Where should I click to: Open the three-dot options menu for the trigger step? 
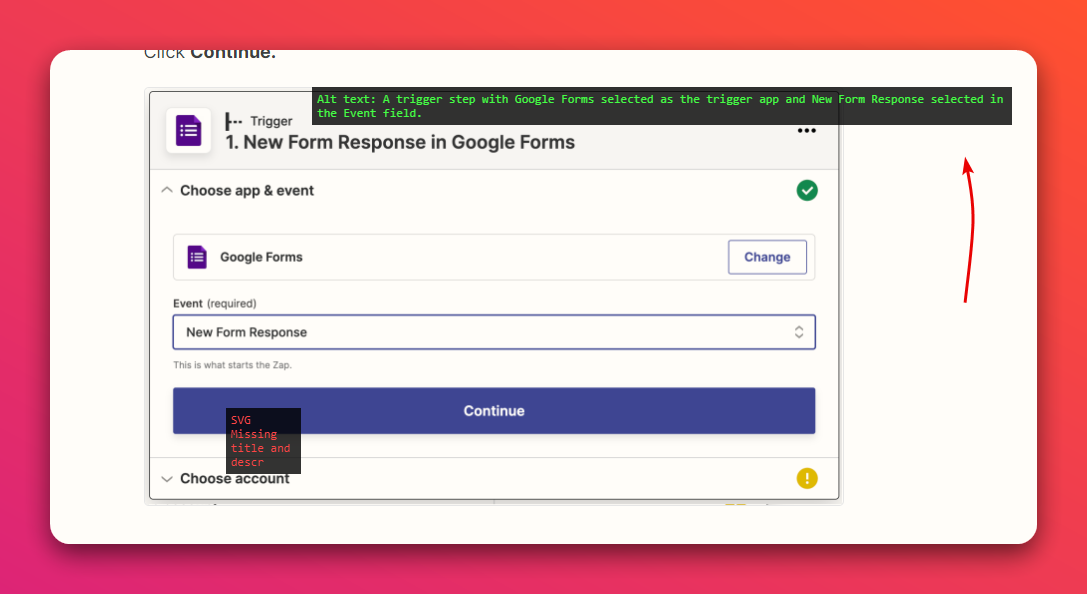point(807,130)
